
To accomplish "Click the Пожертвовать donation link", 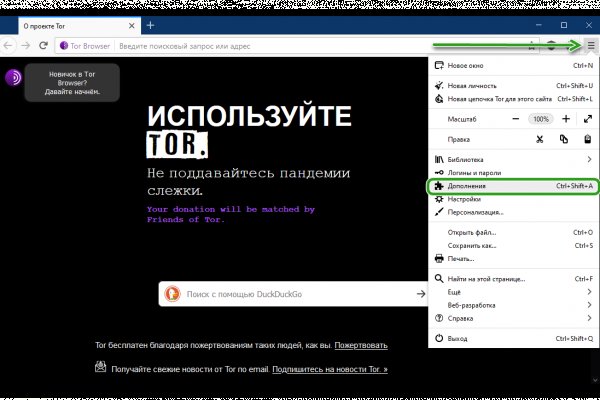I will tap(361, 345).
